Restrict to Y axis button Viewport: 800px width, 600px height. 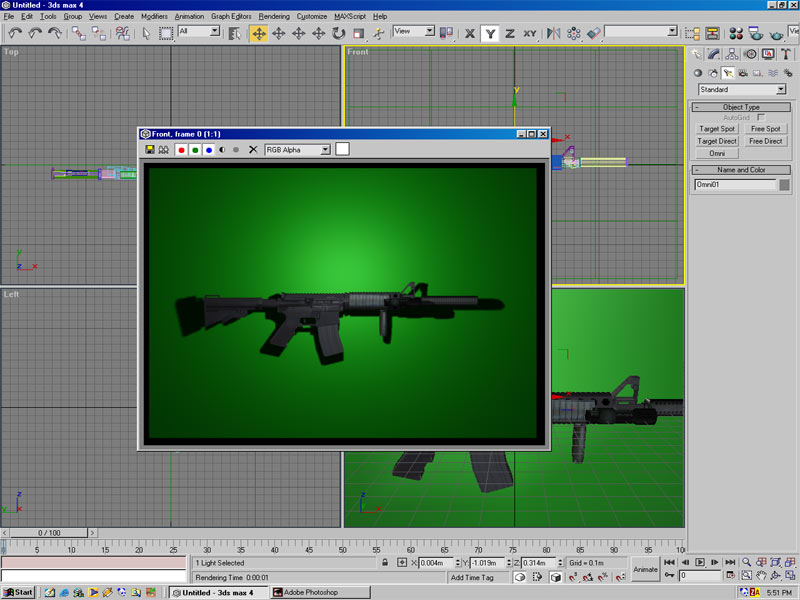[x=490, y=33]
